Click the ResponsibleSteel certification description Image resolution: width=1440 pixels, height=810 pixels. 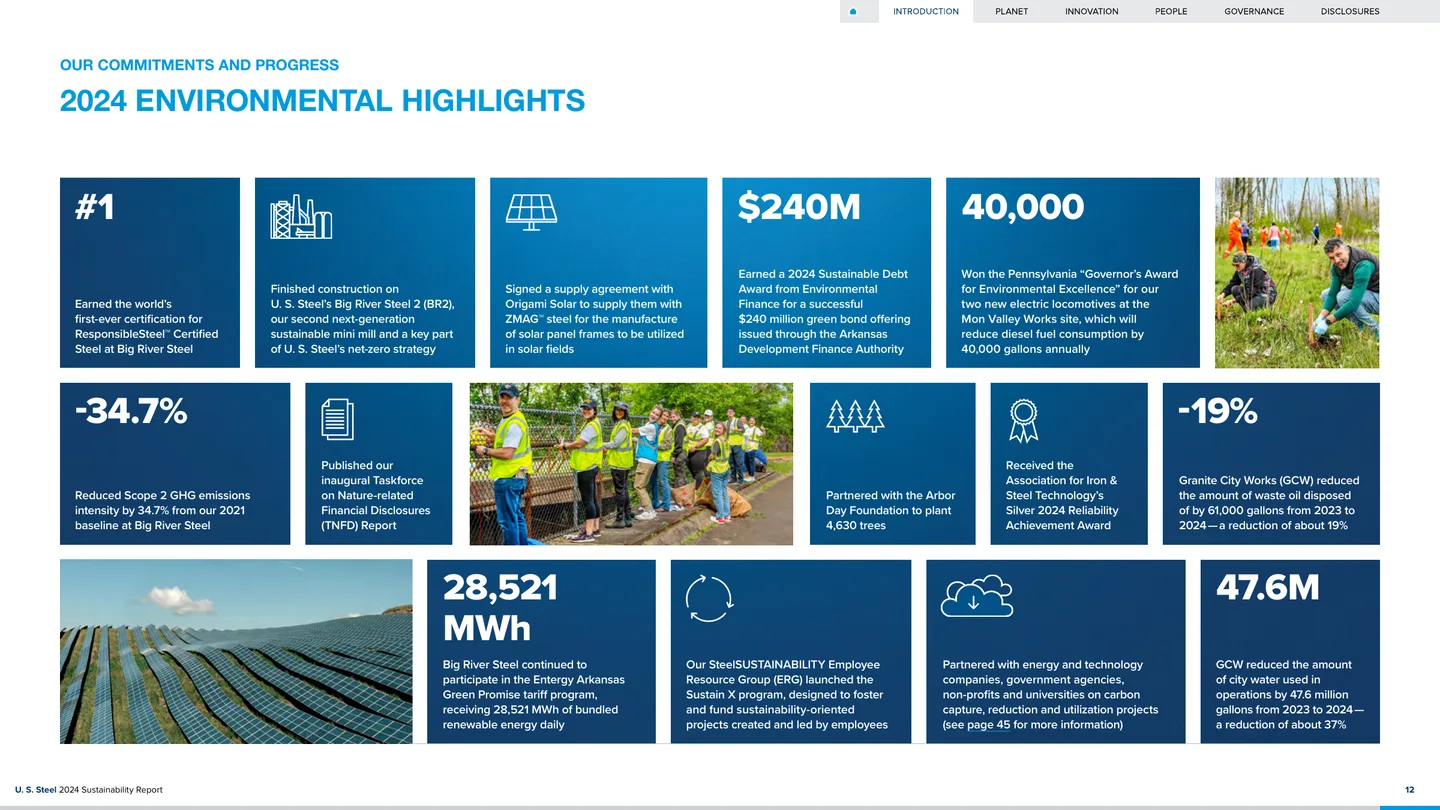point(146,327)
